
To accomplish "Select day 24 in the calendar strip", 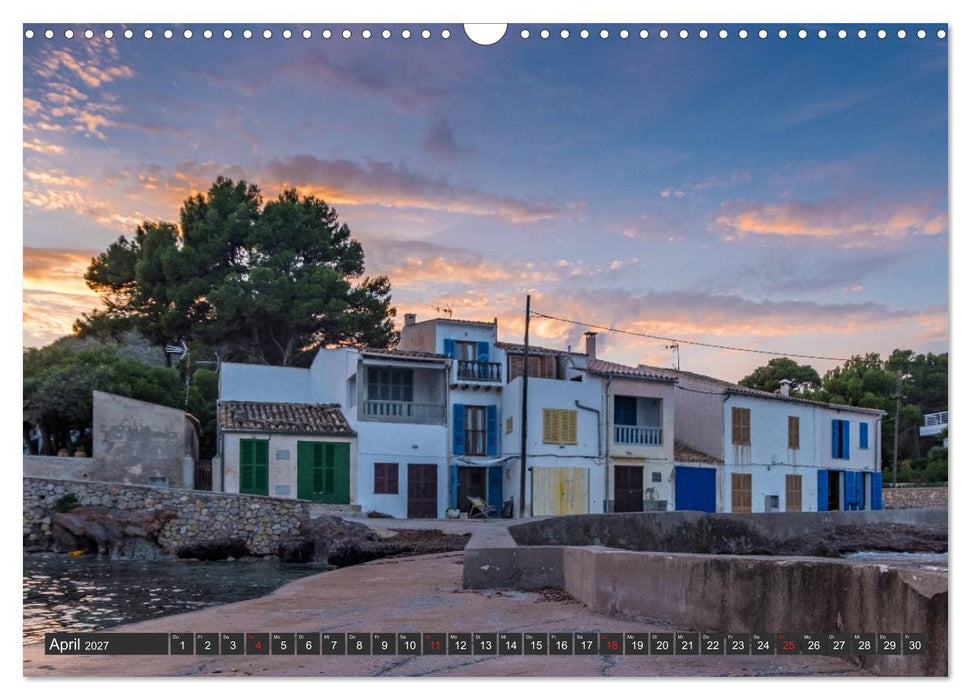I will tap(763, 644).
